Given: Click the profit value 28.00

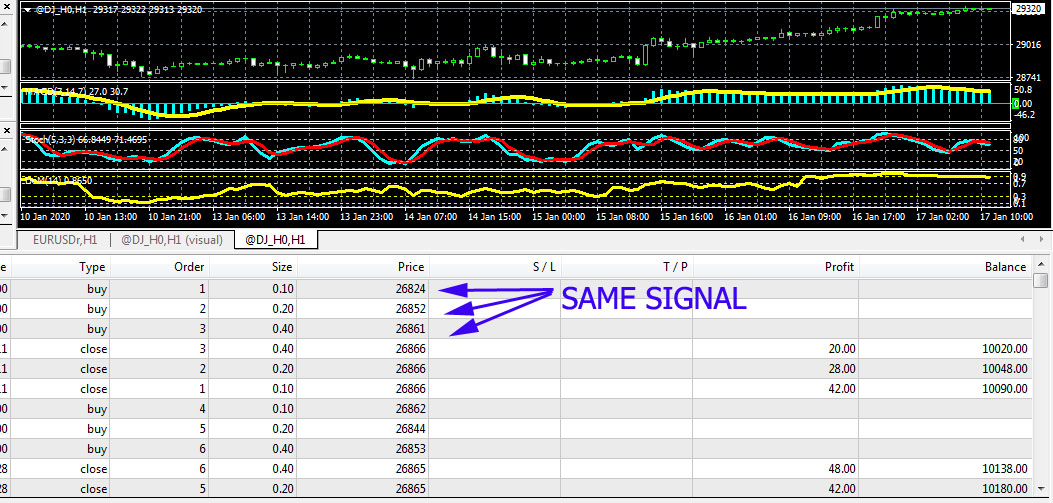Looking at the screenshot, I should [x=842, y=369].
